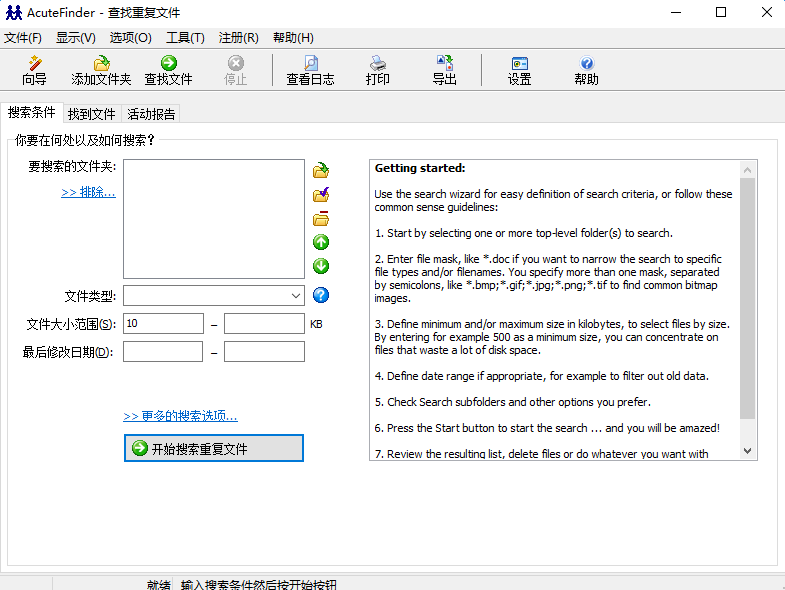Viewport: 785px width, 590px height.
Task: Click the folder icon with purple checkmark
Action: tap(321, 195)
